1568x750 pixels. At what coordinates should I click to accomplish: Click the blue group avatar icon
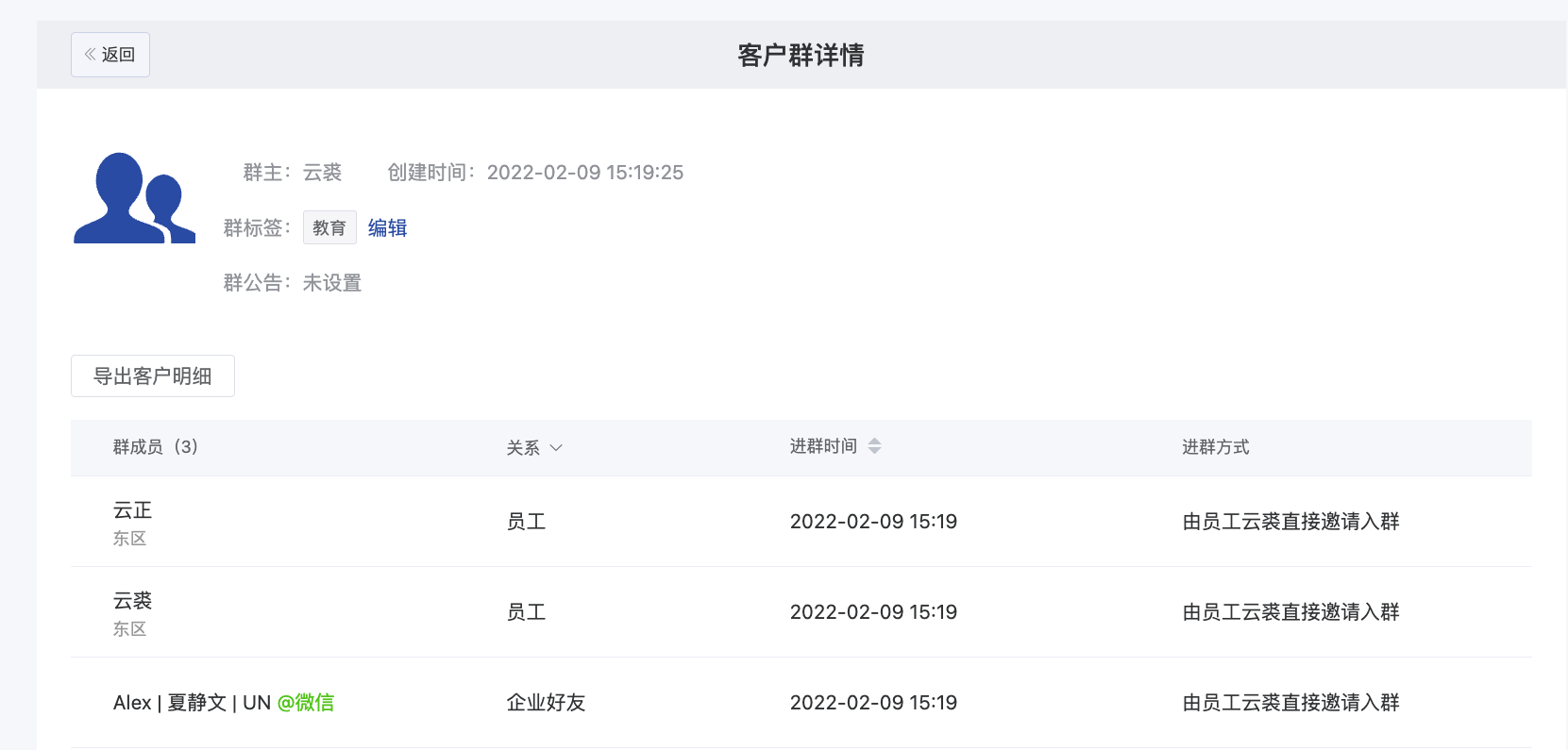[x=135, y=198]
